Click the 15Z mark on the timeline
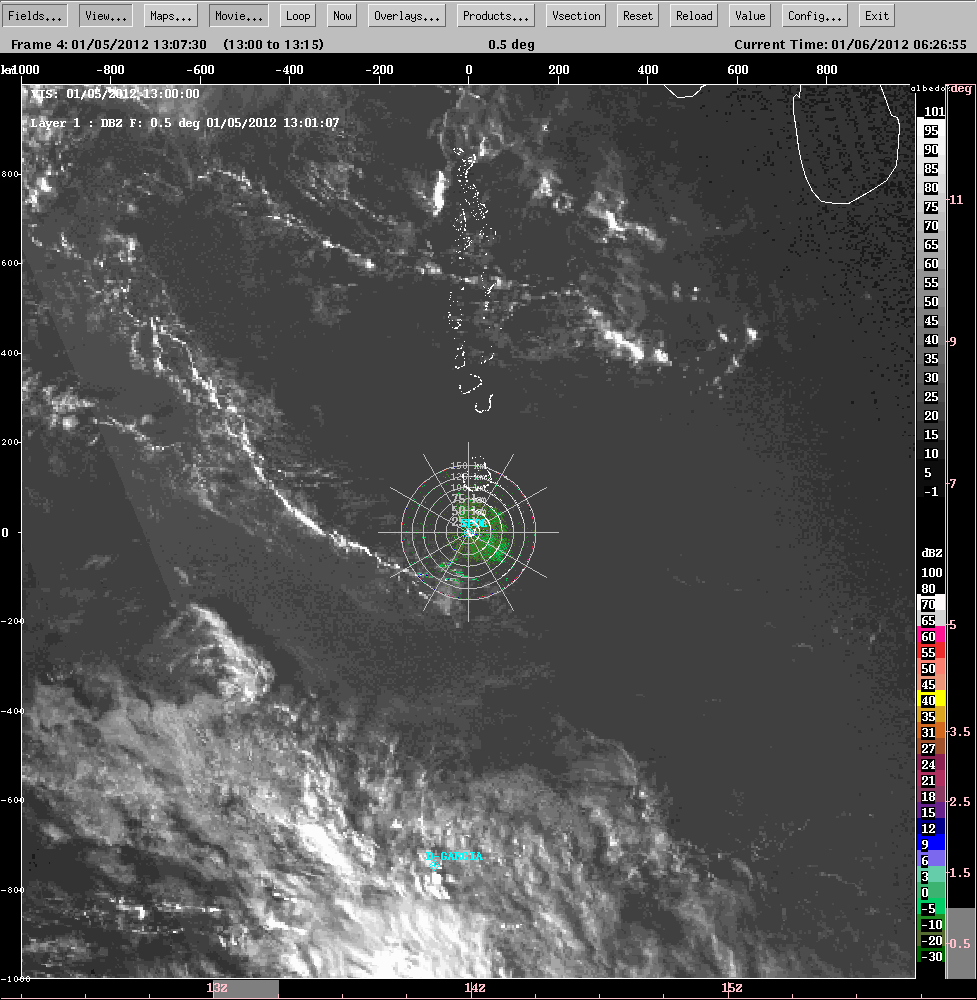977x1000 pixels. (x=732, y=988)
